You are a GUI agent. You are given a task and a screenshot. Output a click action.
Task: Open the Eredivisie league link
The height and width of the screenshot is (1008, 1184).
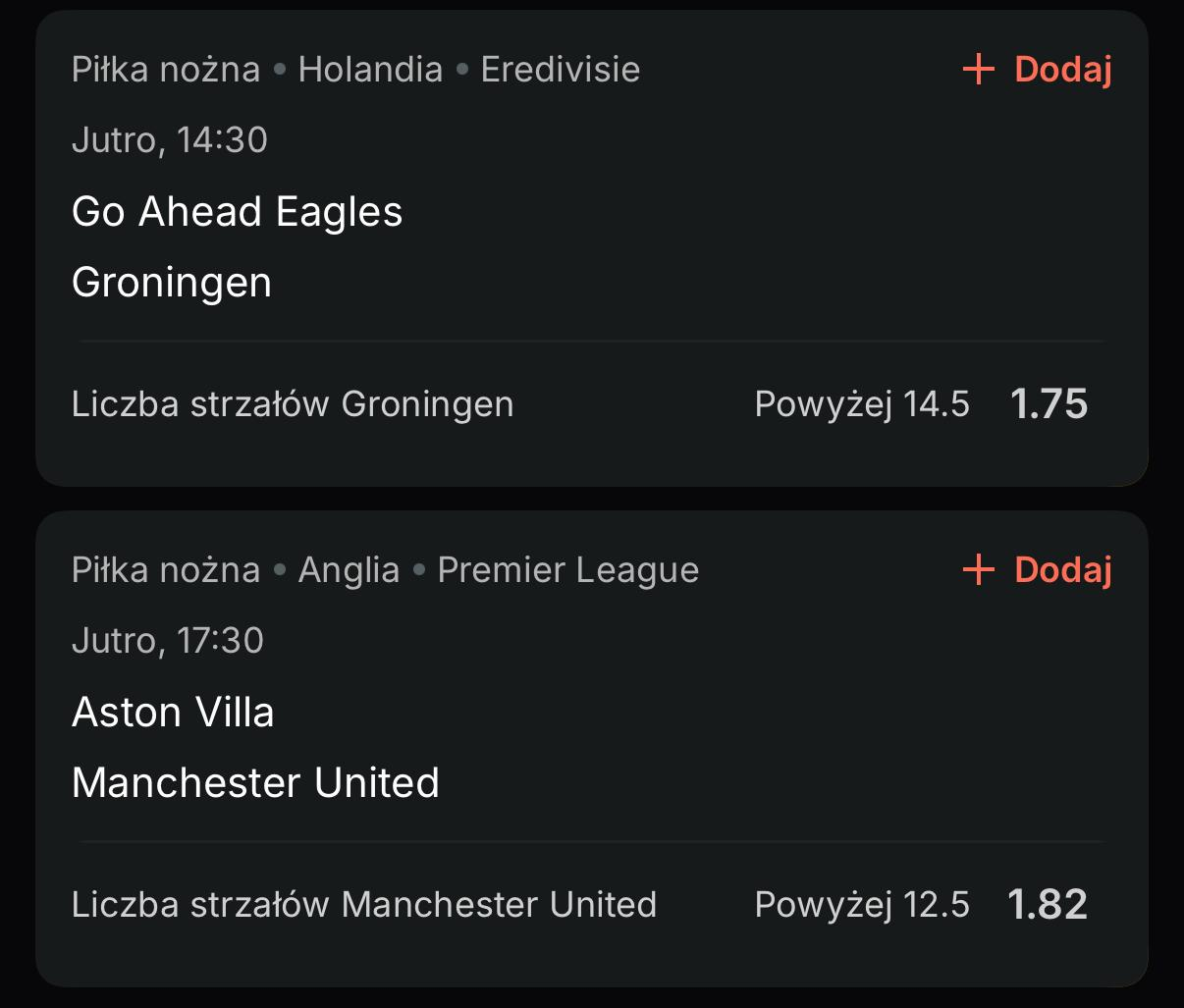[x=560, y=70]
